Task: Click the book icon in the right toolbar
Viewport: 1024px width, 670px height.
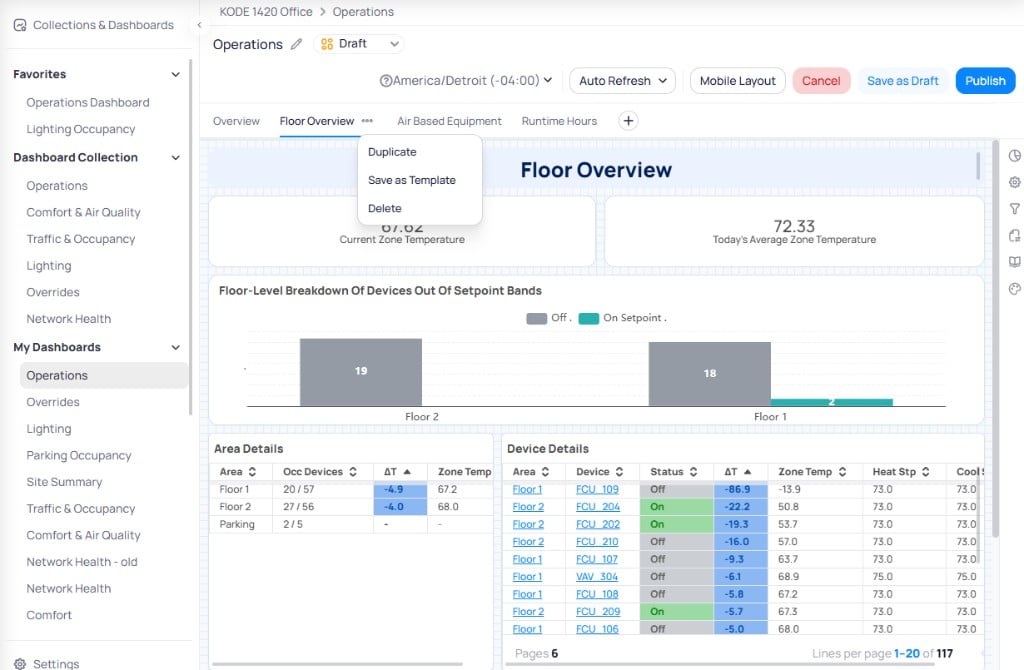Action: click(1014, 262)
